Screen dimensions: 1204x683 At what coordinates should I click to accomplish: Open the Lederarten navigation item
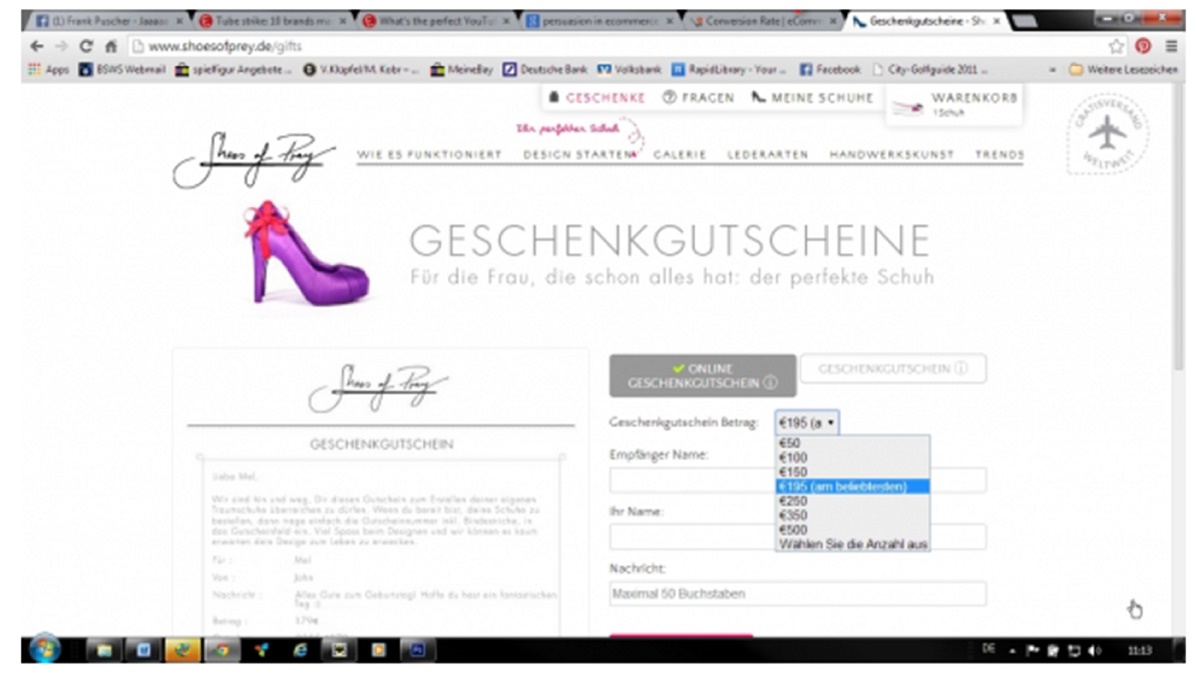click(x=768, y=155)
